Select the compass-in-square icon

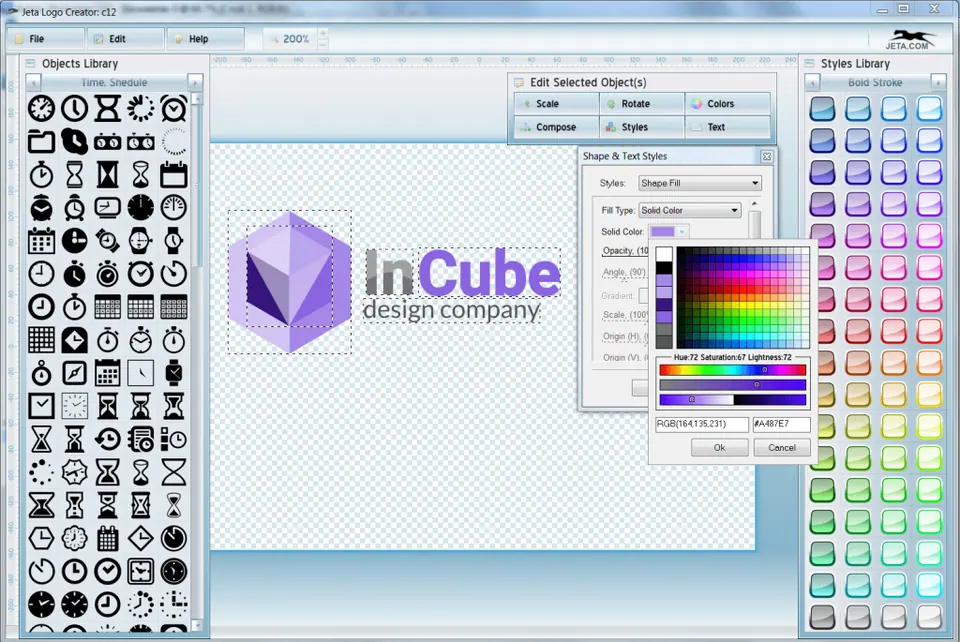pos(74,373)
